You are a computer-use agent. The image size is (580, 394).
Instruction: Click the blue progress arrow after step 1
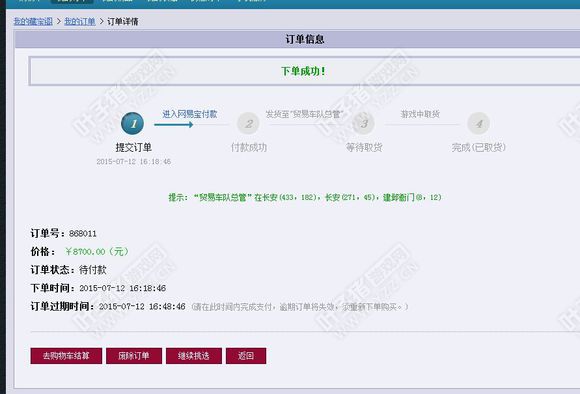pos(173,125)
